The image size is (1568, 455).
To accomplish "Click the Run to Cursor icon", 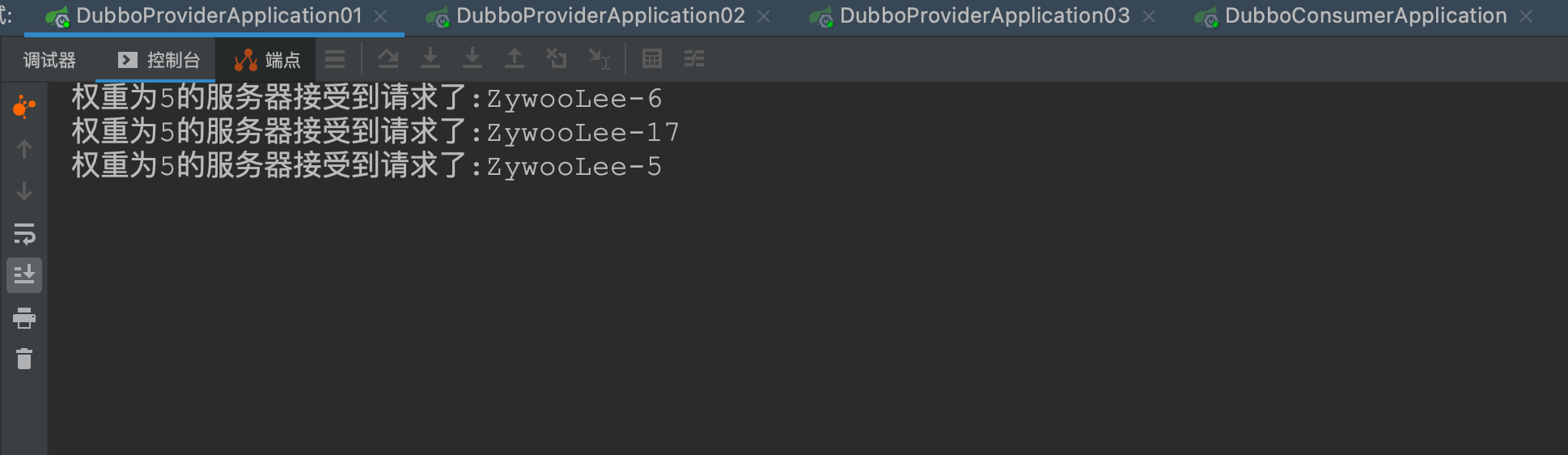I will [600, 58].
